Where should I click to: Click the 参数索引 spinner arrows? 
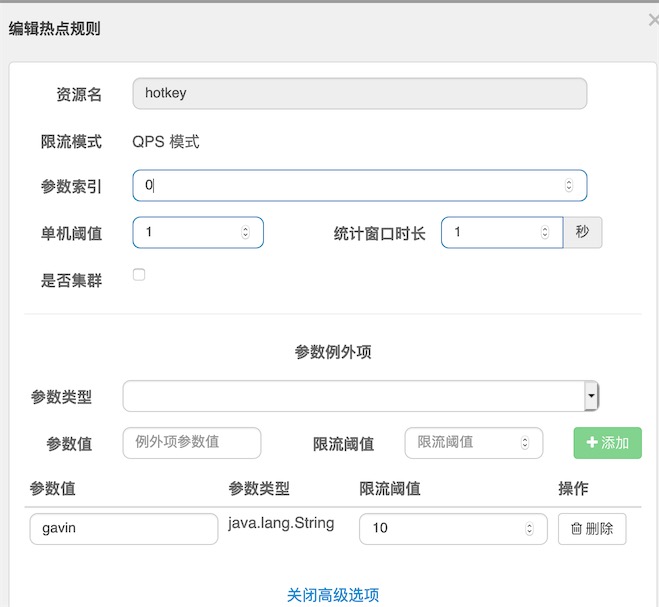pos(569,185)
